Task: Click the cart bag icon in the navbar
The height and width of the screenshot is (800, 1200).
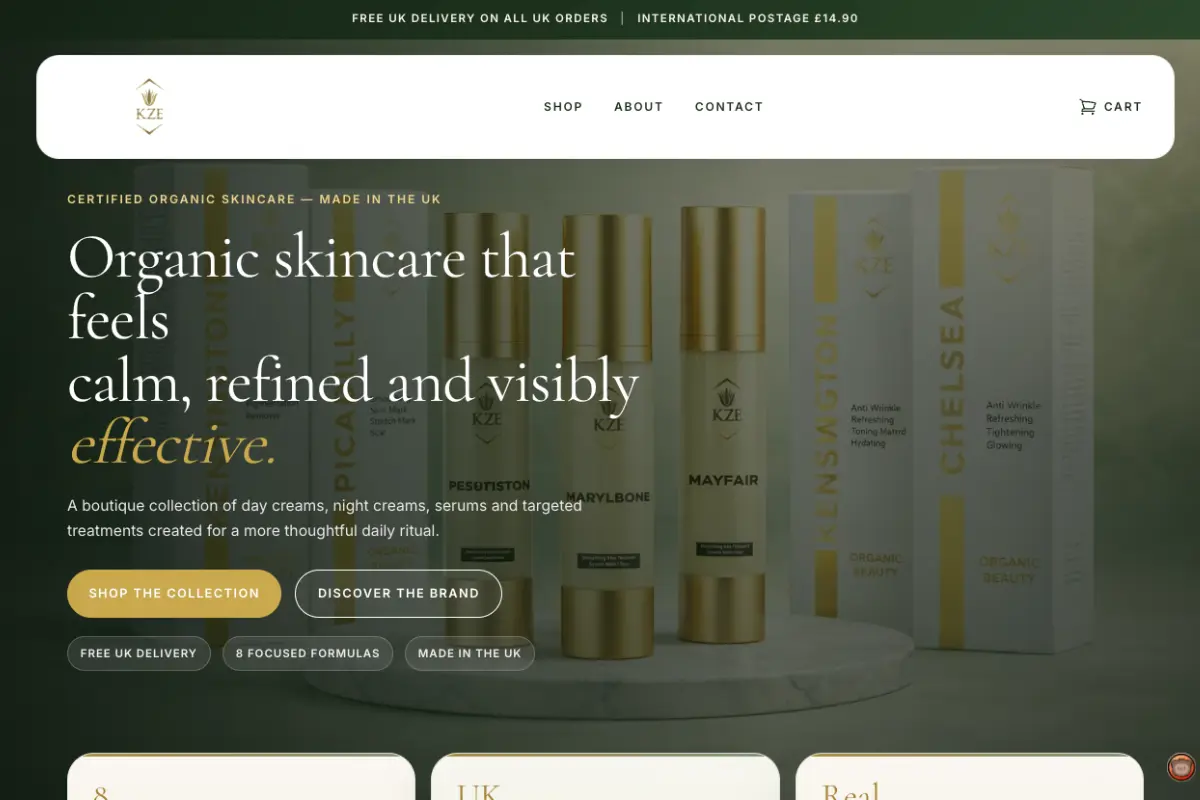Action: (1088, 107)
